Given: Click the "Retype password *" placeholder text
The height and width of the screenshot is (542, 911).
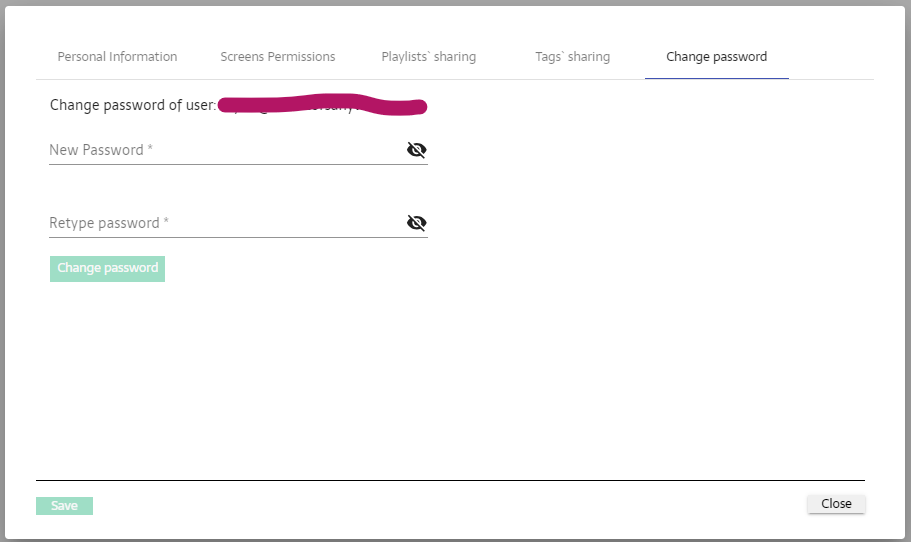Looking at the screenshot, I should 109,223.
